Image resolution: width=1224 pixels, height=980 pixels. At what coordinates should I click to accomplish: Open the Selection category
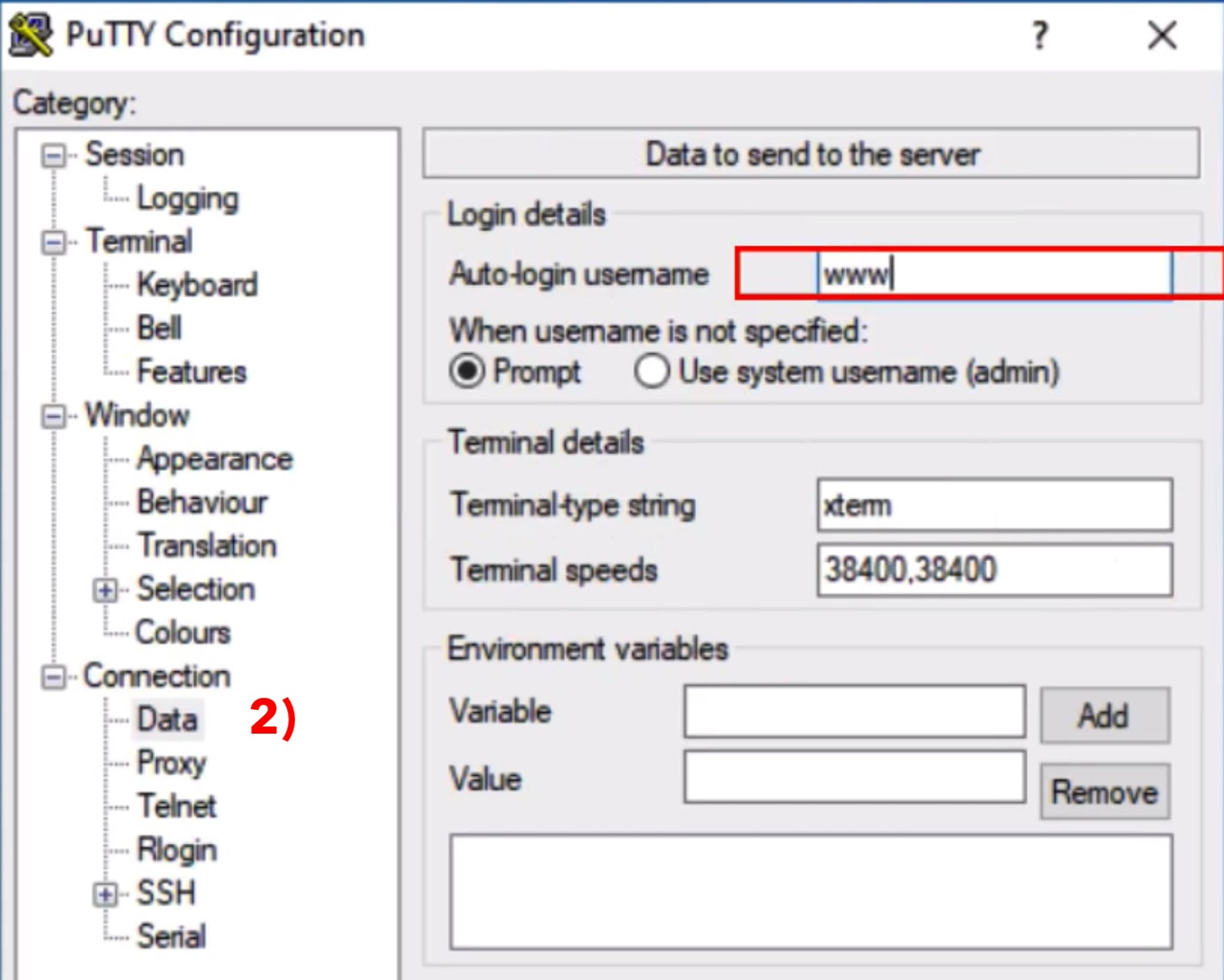196,589
